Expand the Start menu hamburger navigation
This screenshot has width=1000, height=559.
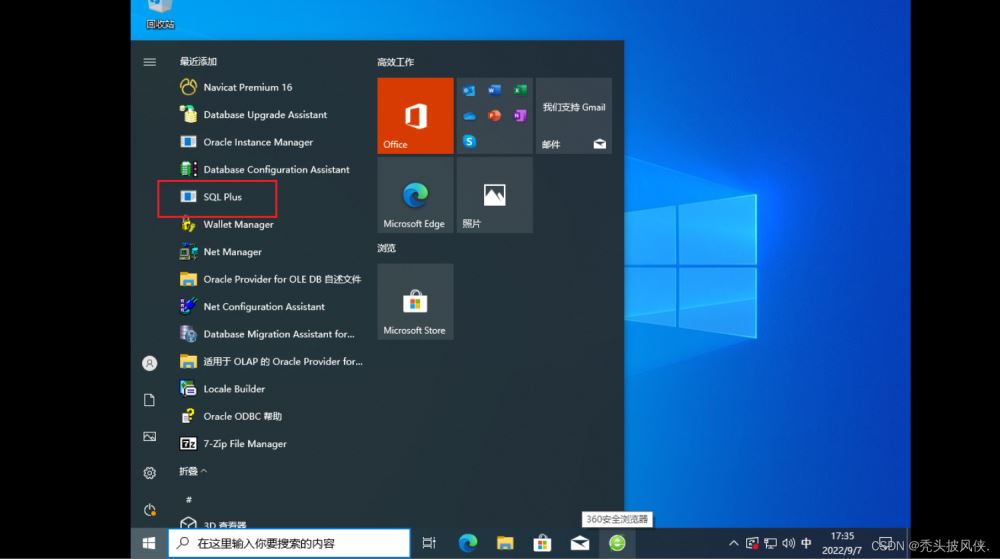150,62
